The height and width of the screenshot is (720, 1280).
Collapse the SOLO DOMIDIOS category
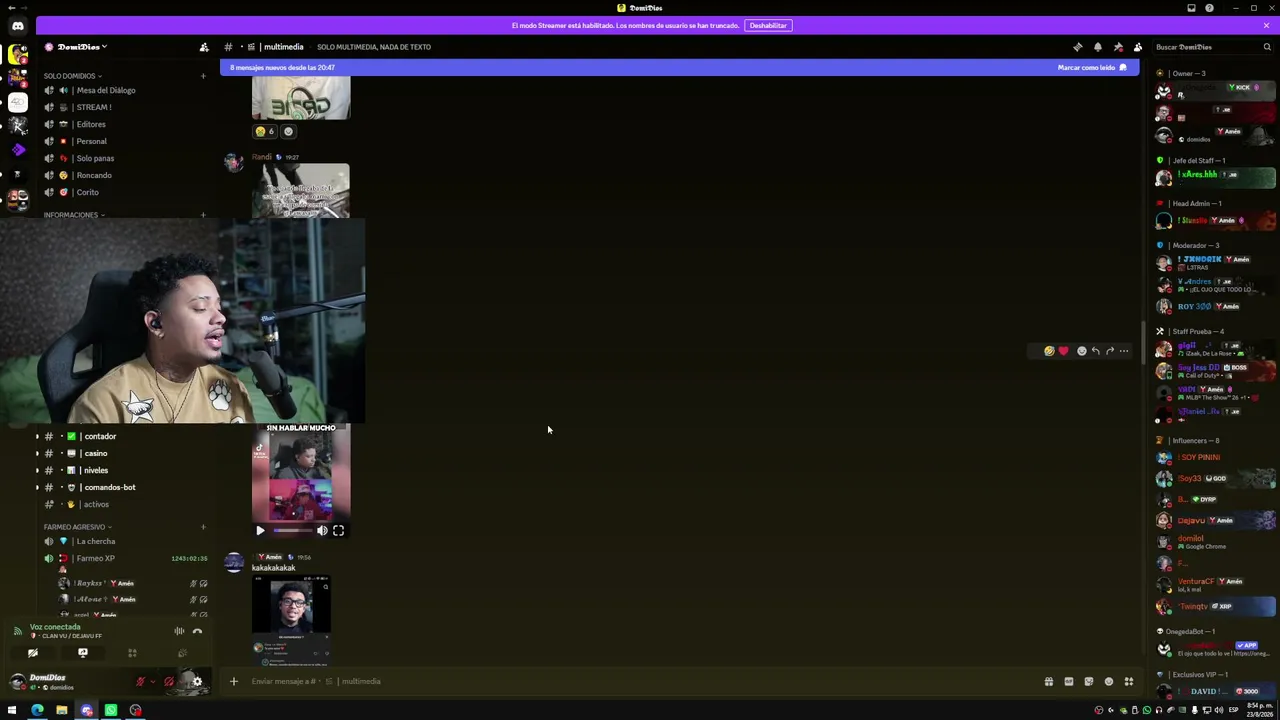click(70, 76)
